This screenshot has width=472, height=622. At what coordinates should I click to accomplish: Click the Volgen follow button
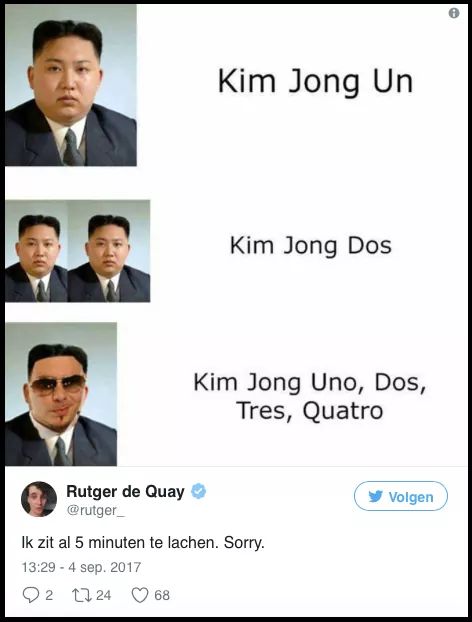coord(401,496)
